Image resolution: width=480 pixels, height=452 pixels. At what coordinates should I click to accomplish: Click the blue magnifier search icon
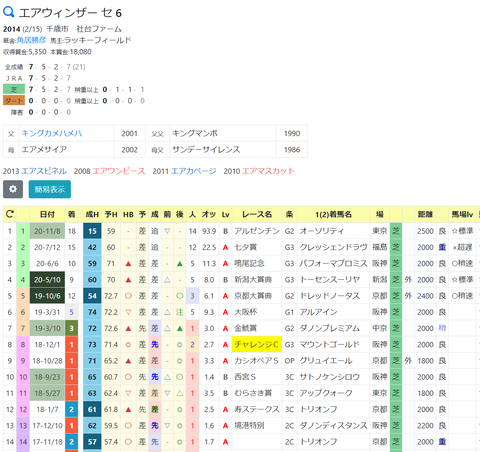pyautogui.click(x=9, y=12)
